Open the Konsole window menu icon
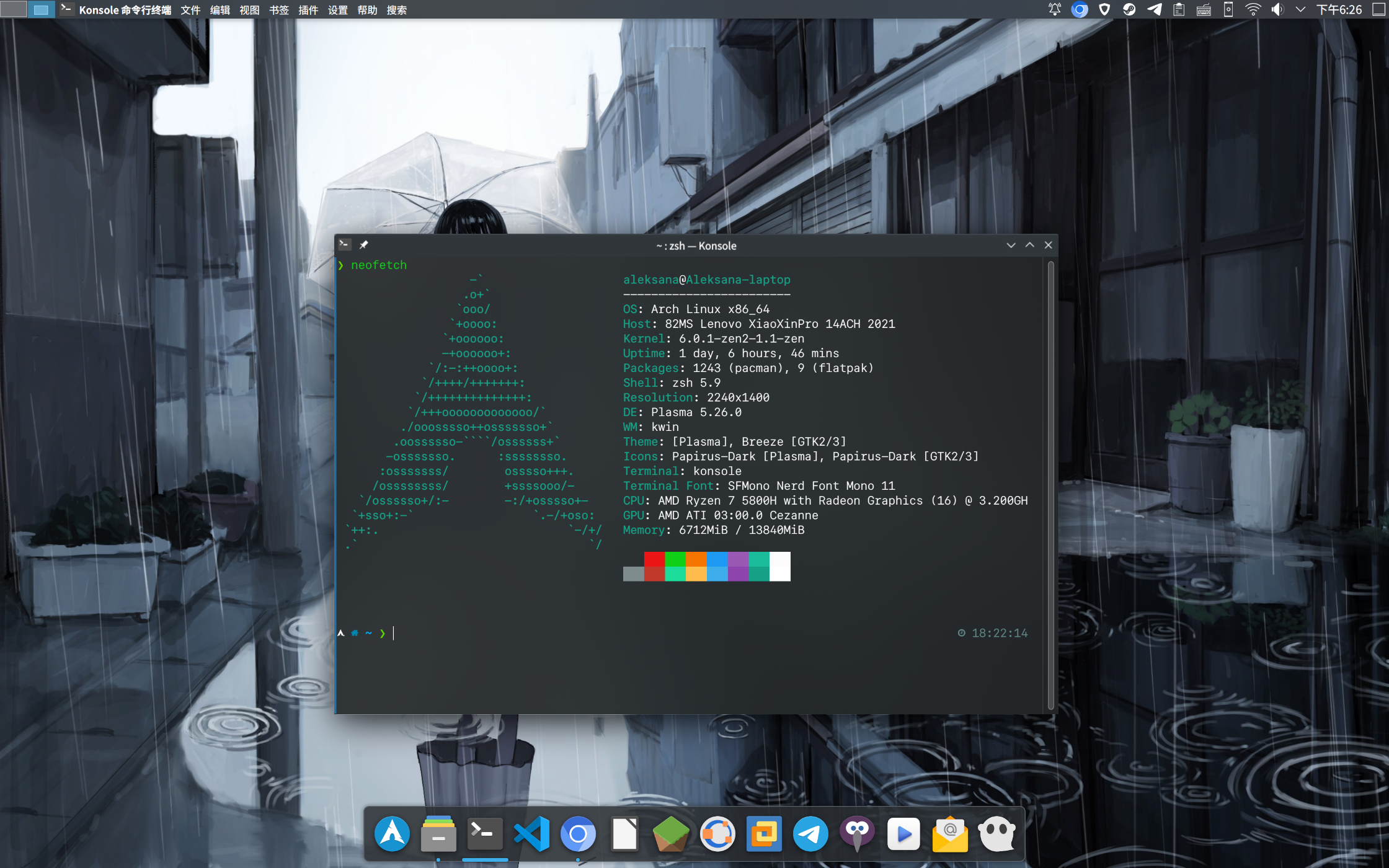 click(345, 245)
